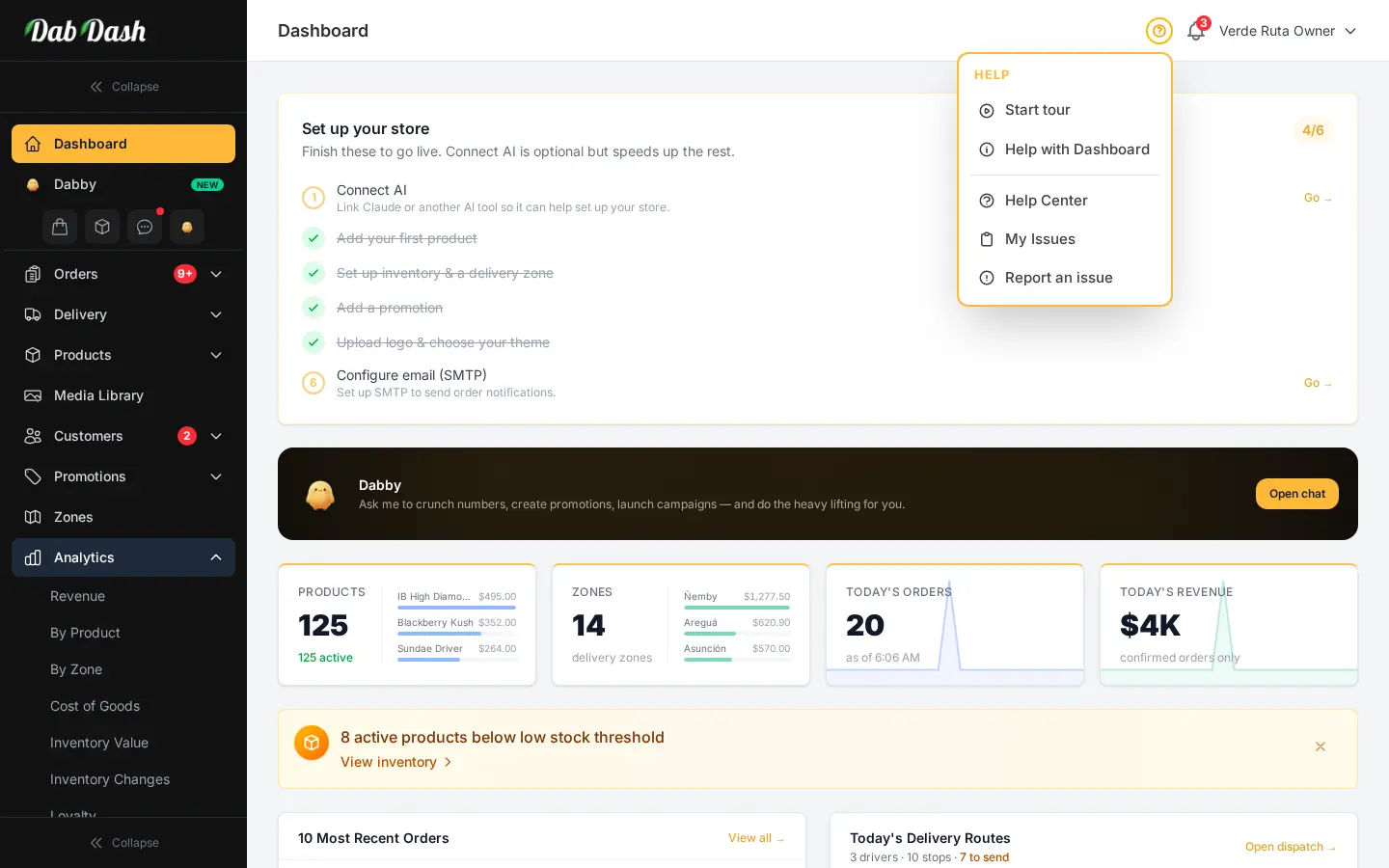Open the notifications bell icon

1196,31
